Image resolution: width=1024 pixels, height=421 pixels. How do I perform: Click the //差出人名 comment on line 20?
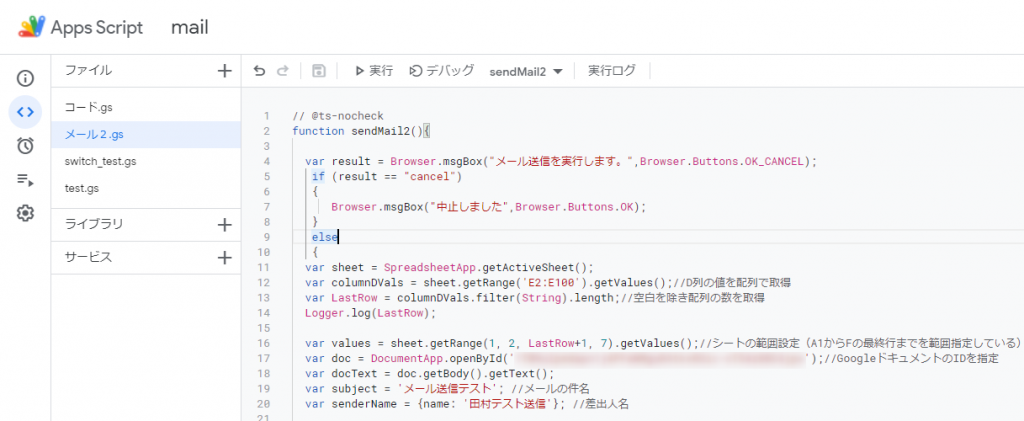[x=600, y=404]
